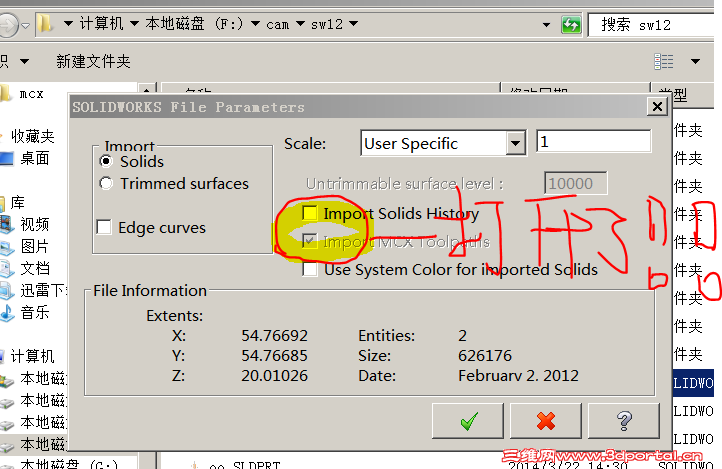Click the back navigation arrow button
The image size is (722, 469).
pos(8,25)
